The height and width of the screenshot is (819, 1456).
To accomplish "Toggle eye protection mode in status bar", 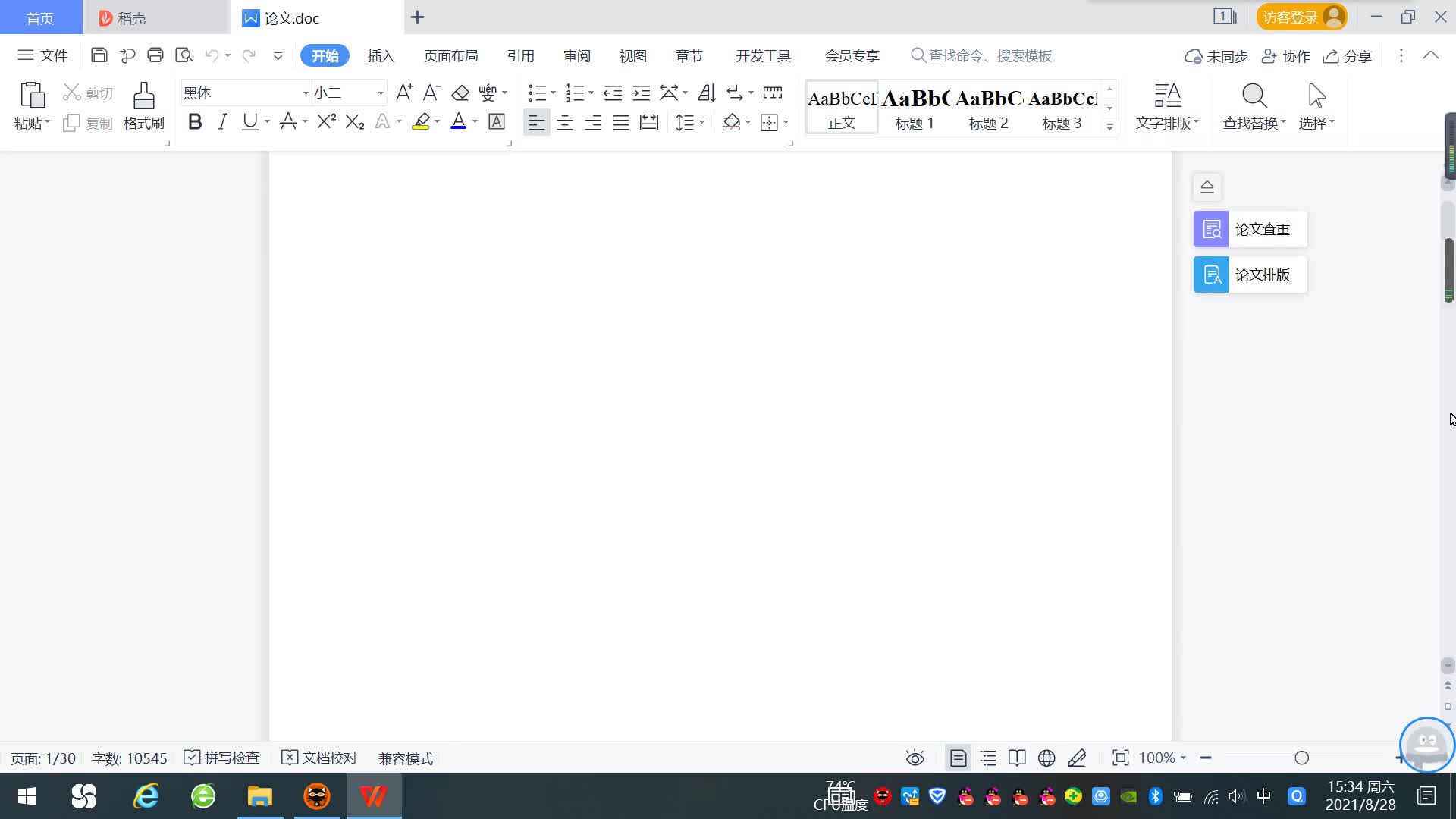I will (915, 758).
